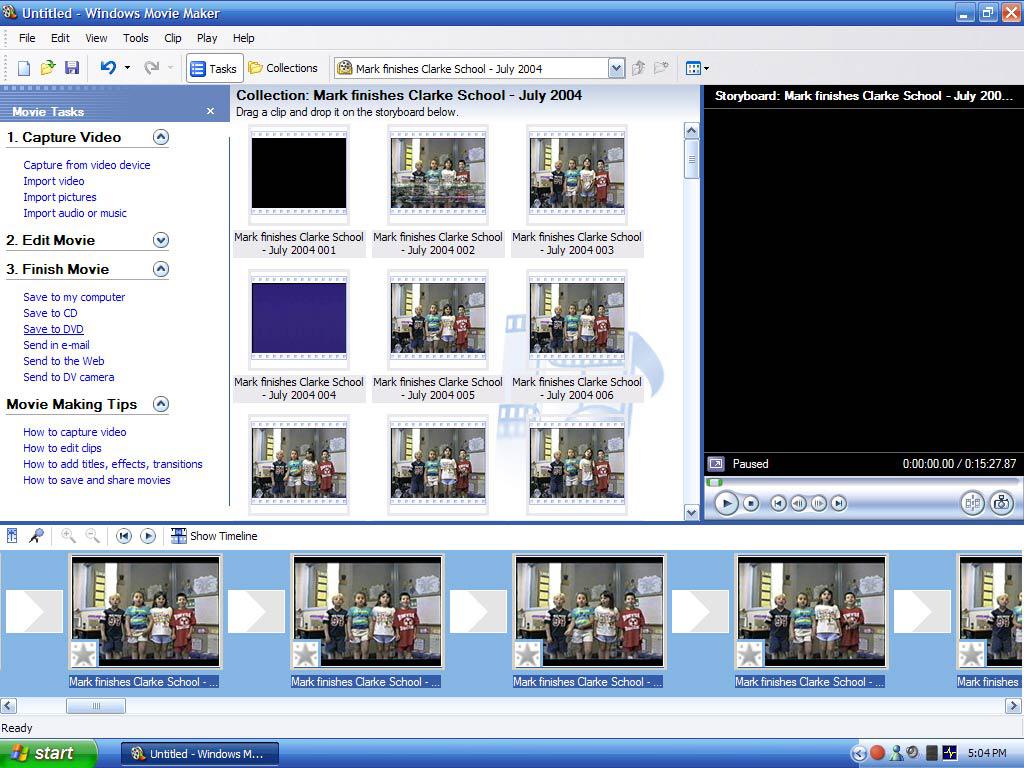Click the Next Frame button
This screenshot has width=1024, height=768.
[x=818, y=504]
